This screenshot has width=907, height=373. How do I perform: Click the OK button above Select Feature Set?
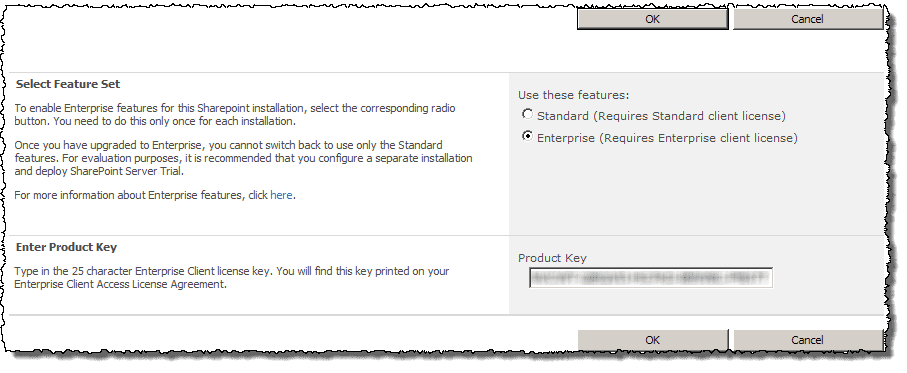[652, 19]
